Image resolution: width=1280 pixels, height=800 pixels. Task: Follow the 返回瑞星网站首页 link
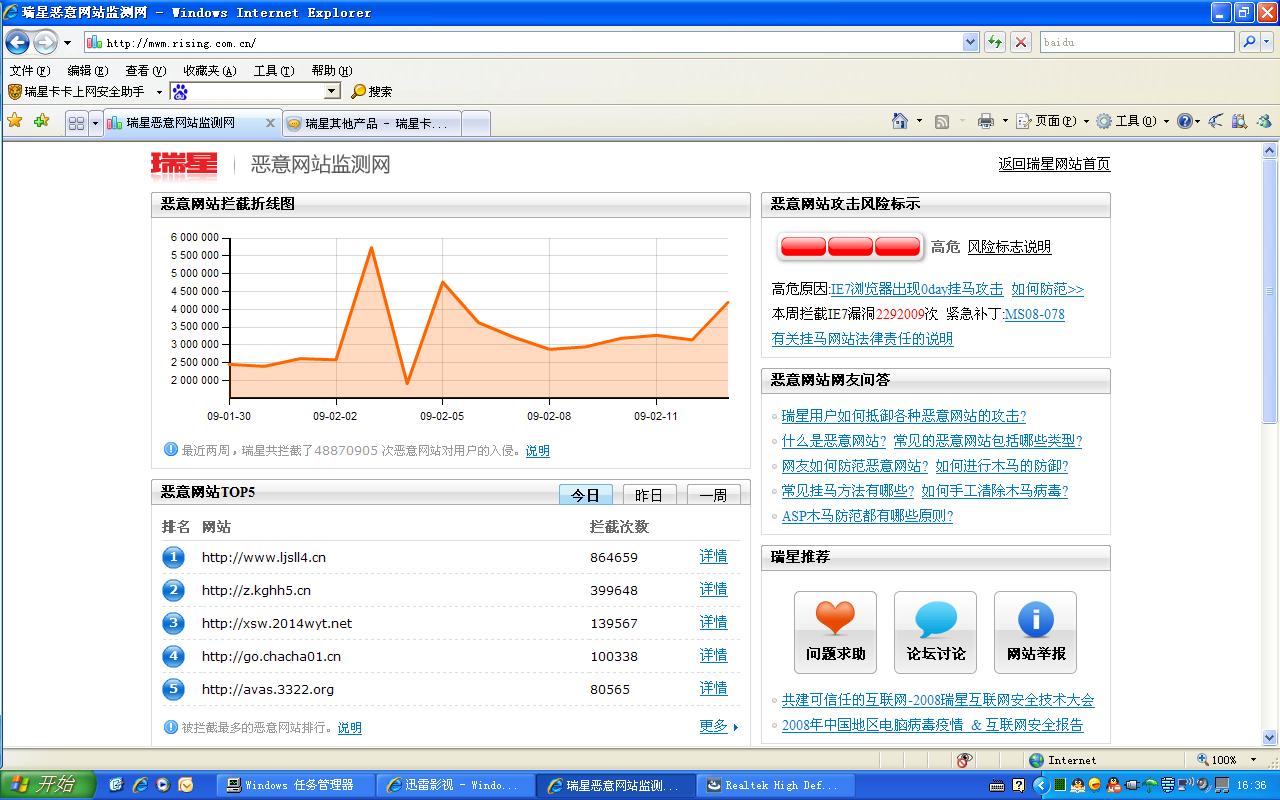(1054, 164)
